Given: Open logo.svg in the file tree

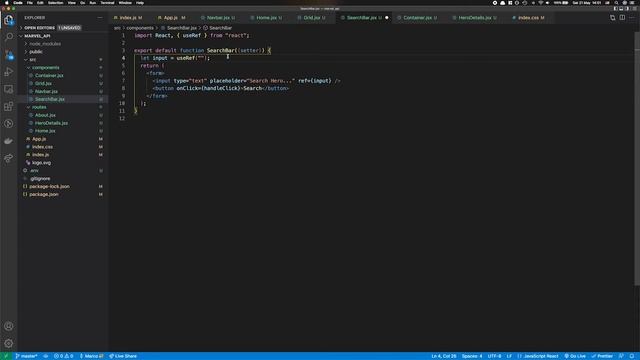Looking at the screenshot, I should coord(63,163).
